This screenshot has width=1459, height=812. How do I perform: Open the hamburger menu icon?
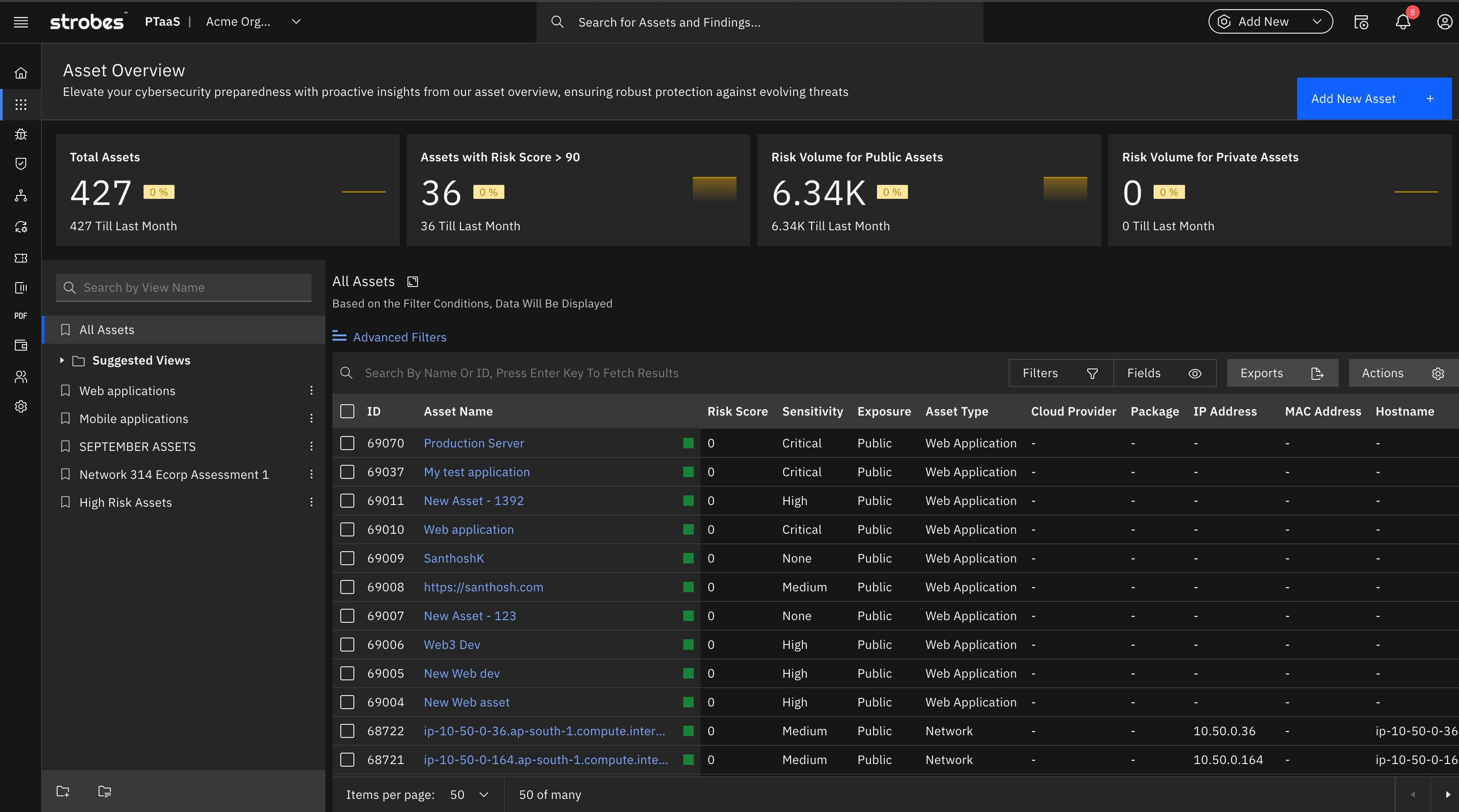pos(21,22)
